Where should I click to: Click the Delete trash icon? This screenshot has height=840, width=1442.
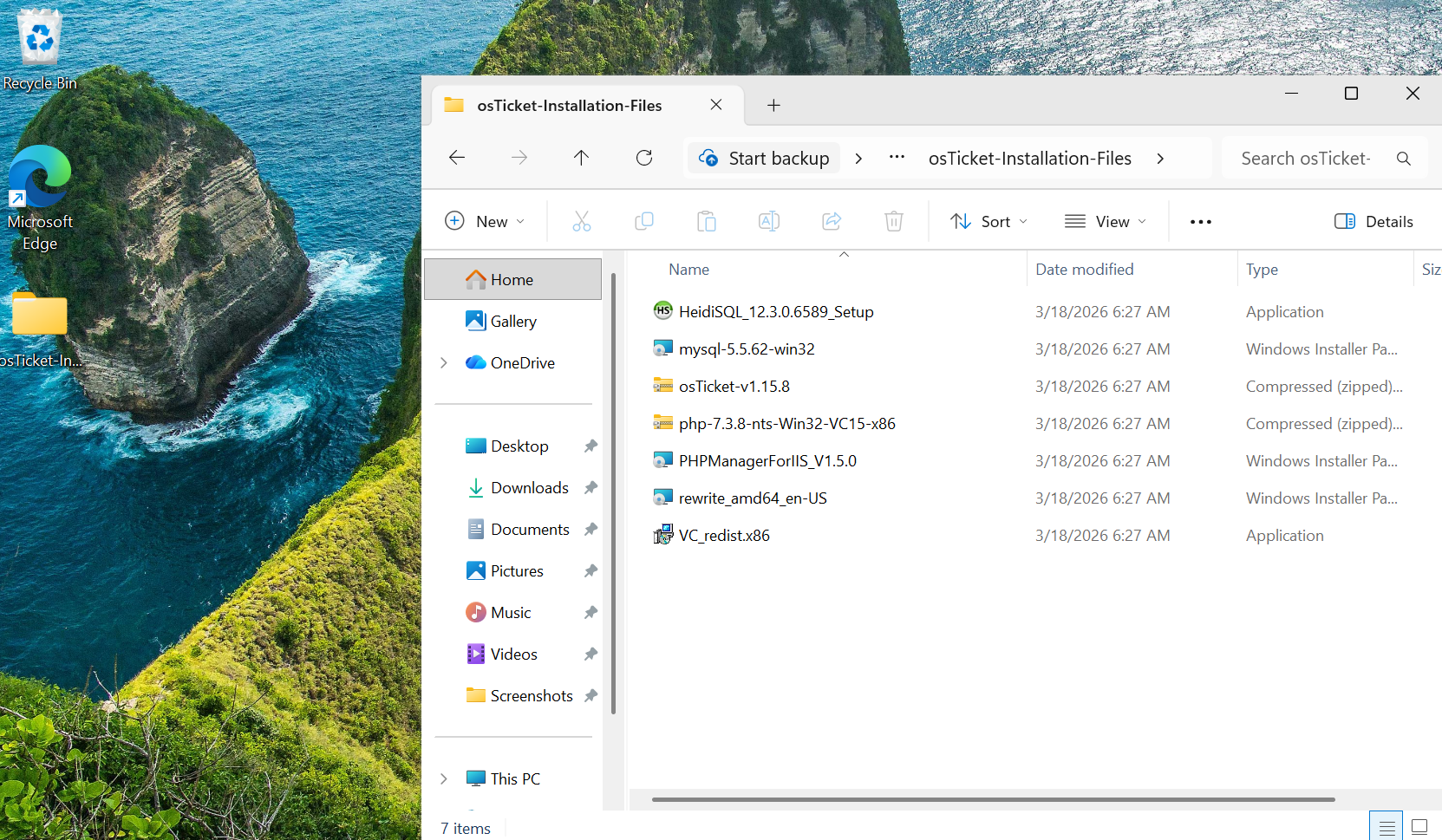(x=894, y=222)
